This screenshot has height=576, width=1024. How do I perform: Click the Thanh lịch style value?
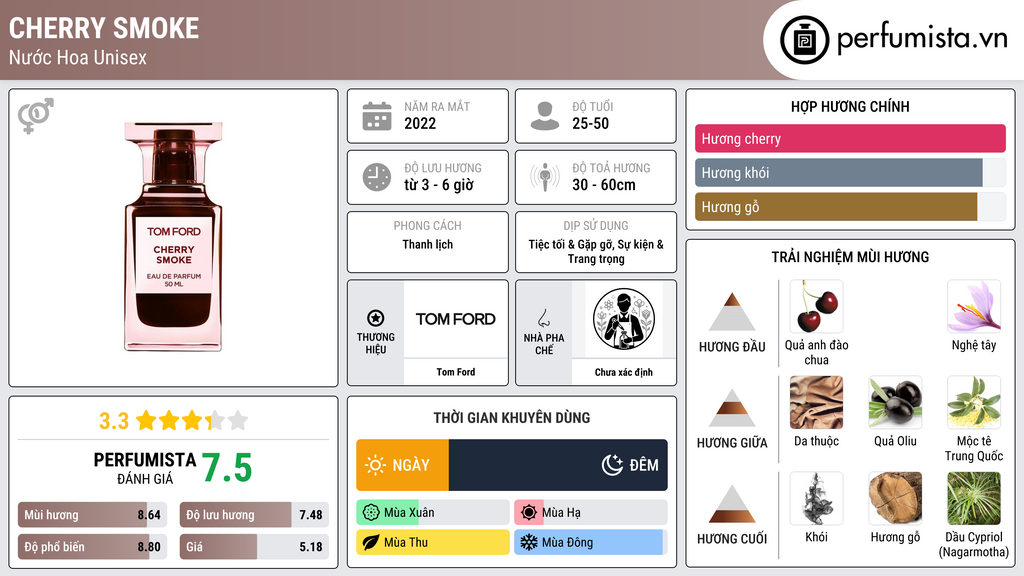point(428,244)
